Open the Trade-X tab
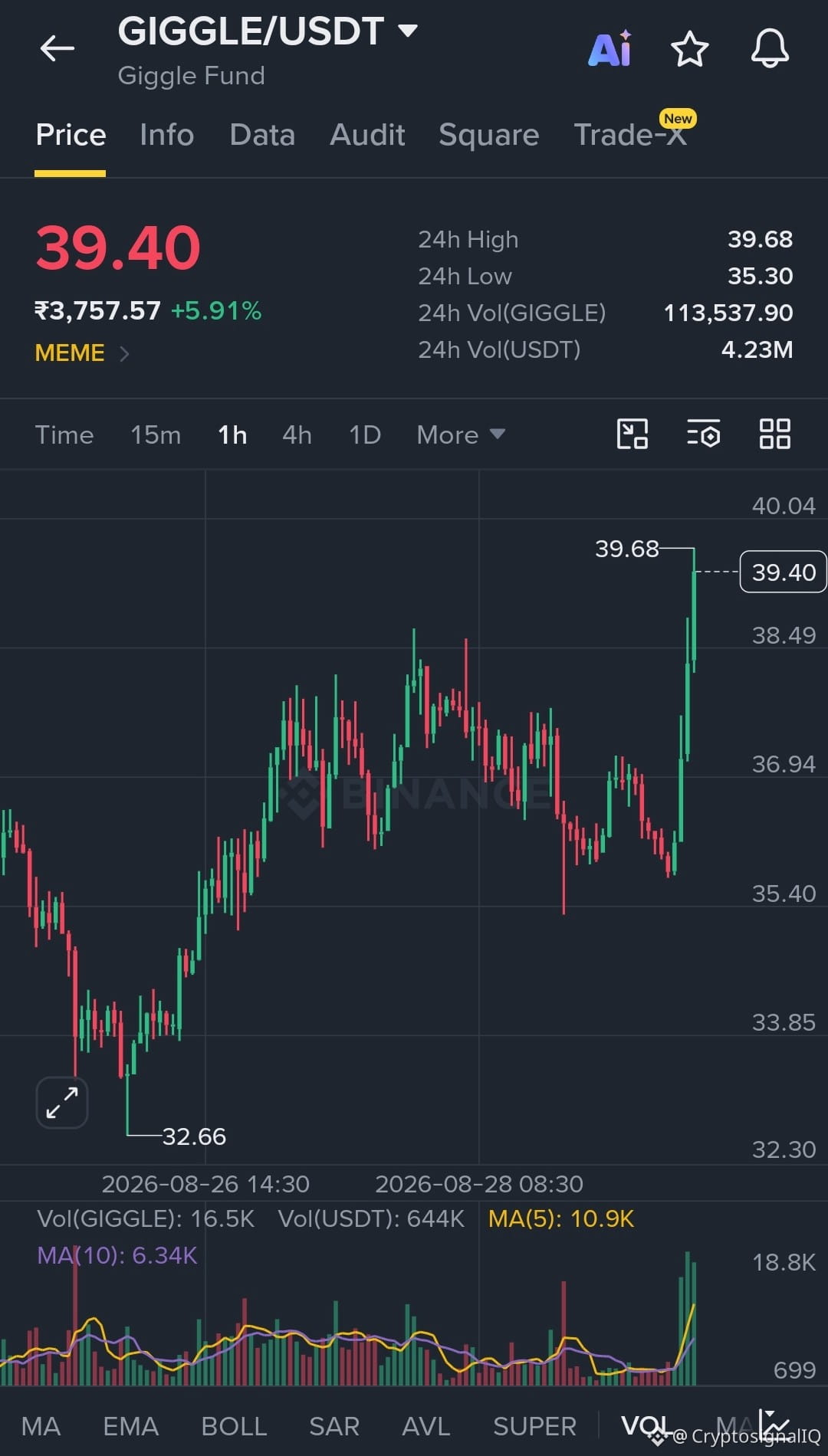 tap(630, 135)
